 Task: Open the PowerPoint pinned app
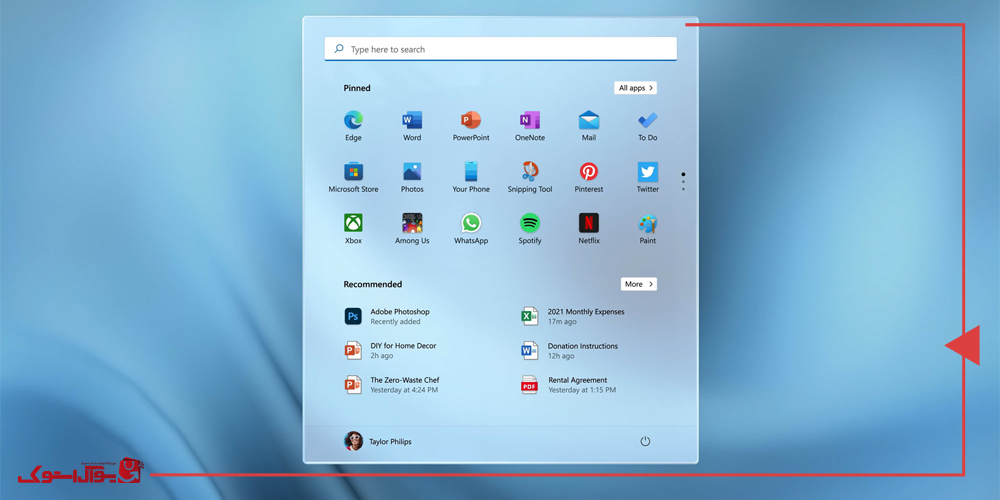[x=471, y=120]
